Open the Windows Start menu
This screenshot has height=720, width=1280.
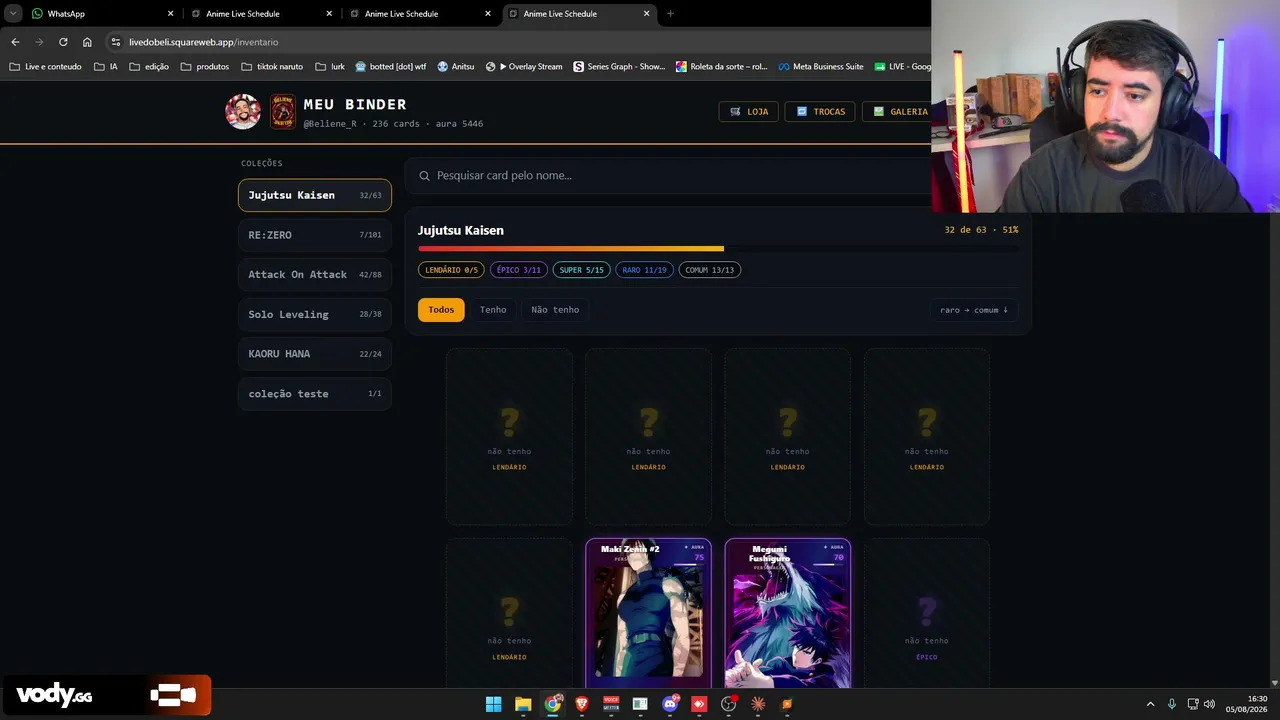coord(493,704)
